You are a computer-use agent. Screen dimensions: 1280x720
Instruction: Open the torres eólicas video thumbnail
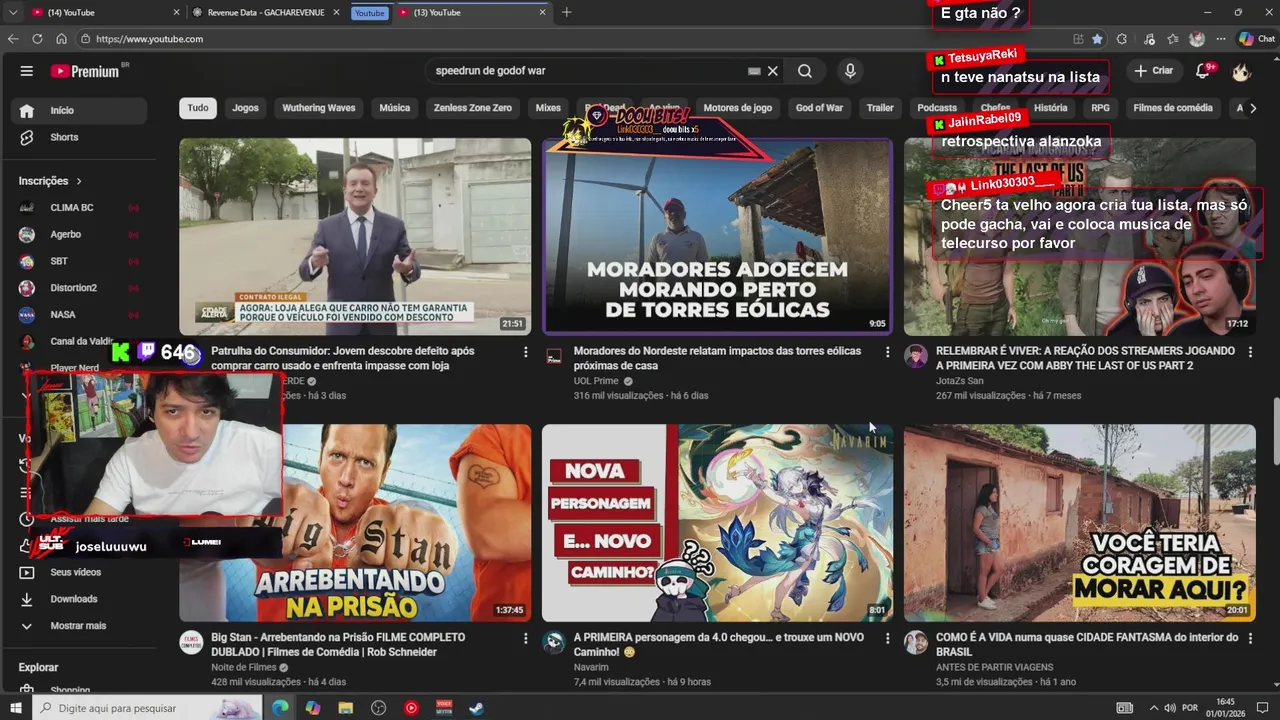pyautogui.click(x=717, y=236)
